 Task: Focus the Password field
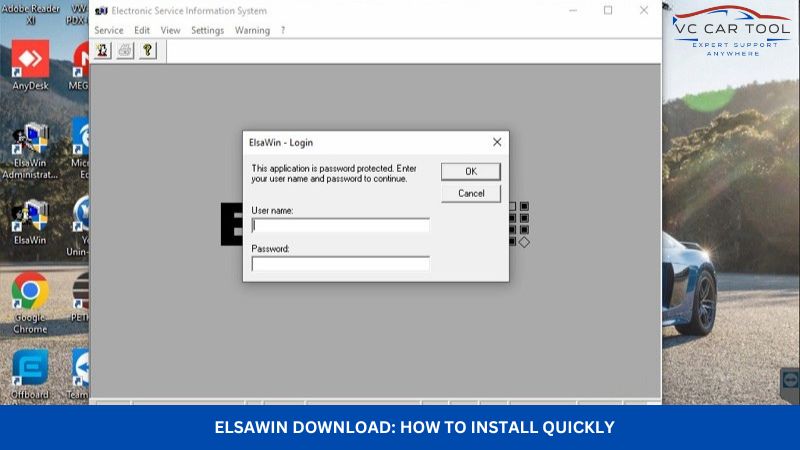pyautogui.click(x=340, y=264)
